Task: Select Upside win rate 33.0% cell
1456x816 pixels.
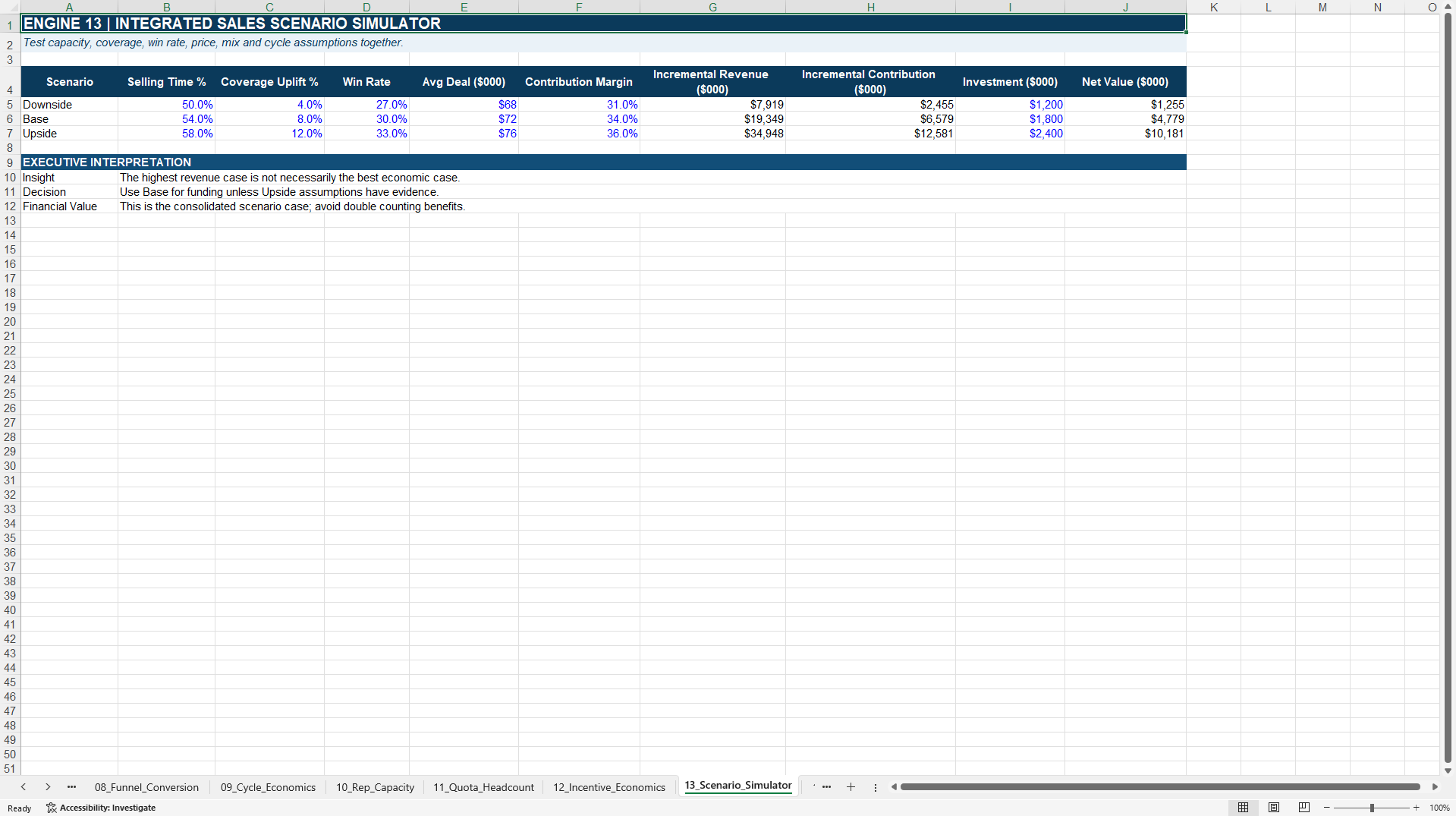Action: pos(366,134)
